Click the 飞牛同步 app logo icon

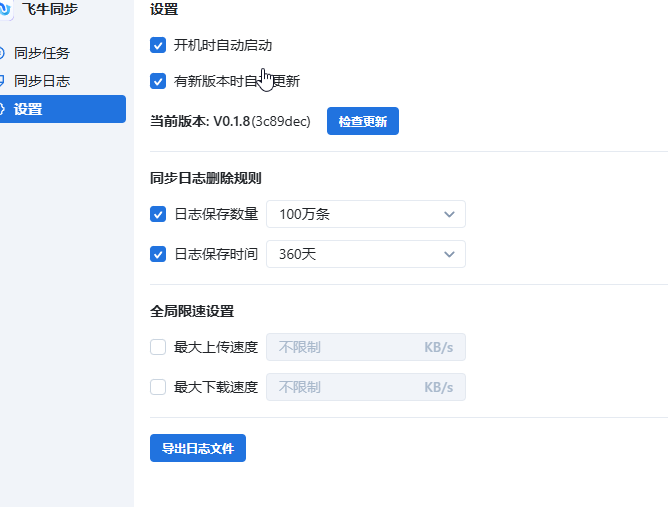[x=5, y=10]
